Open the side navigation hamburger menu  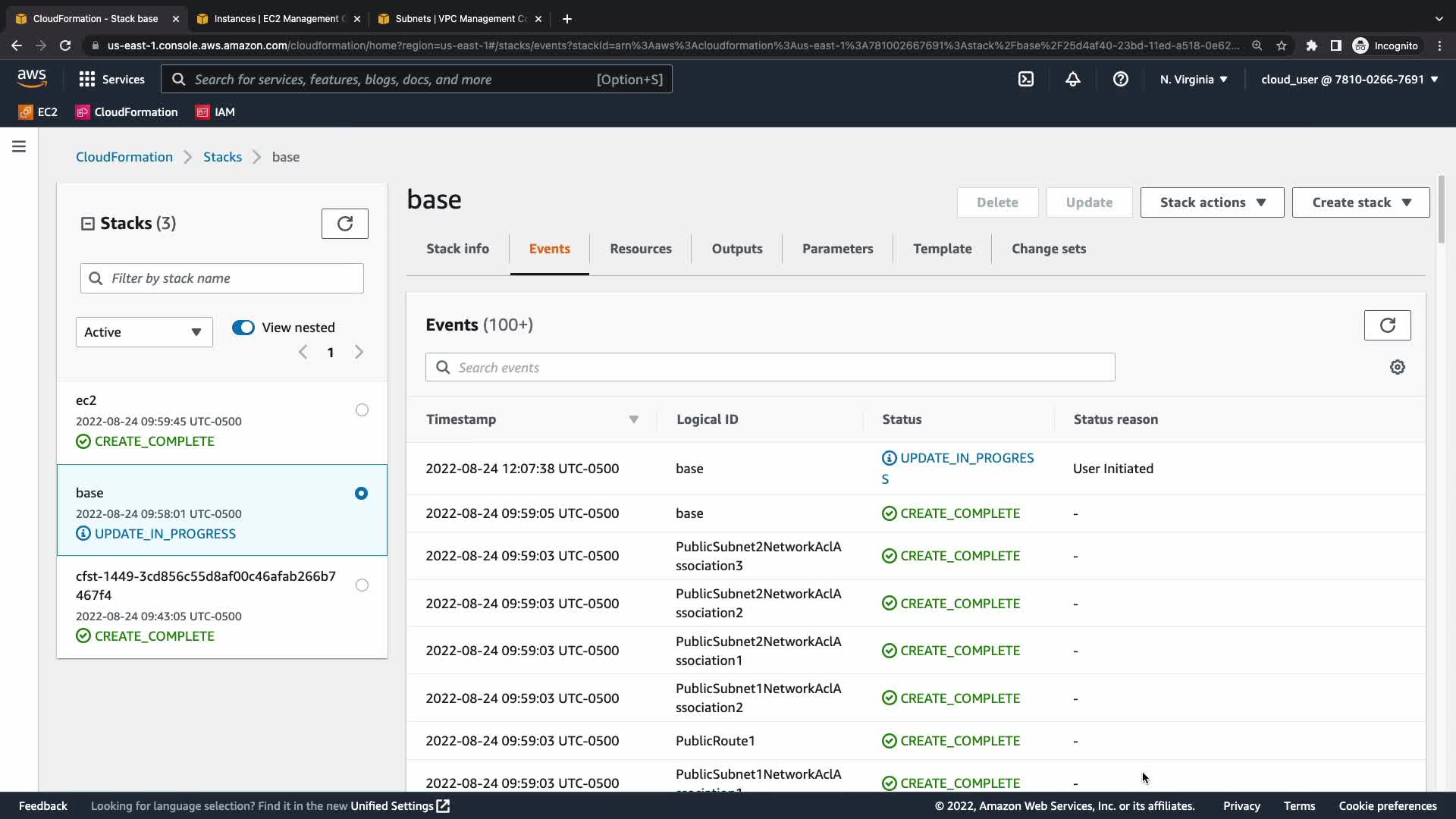pos(19,146)
